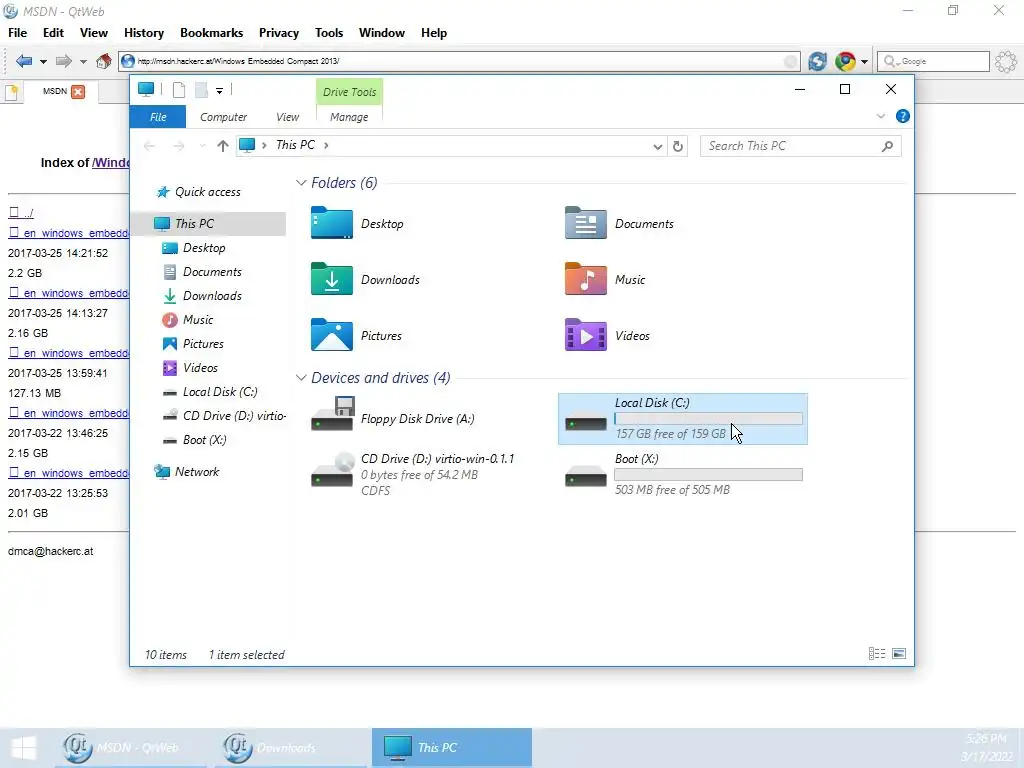
Task: Click the first en_windows_embedd link (2.2 GB)
Action: click(69, 233)
